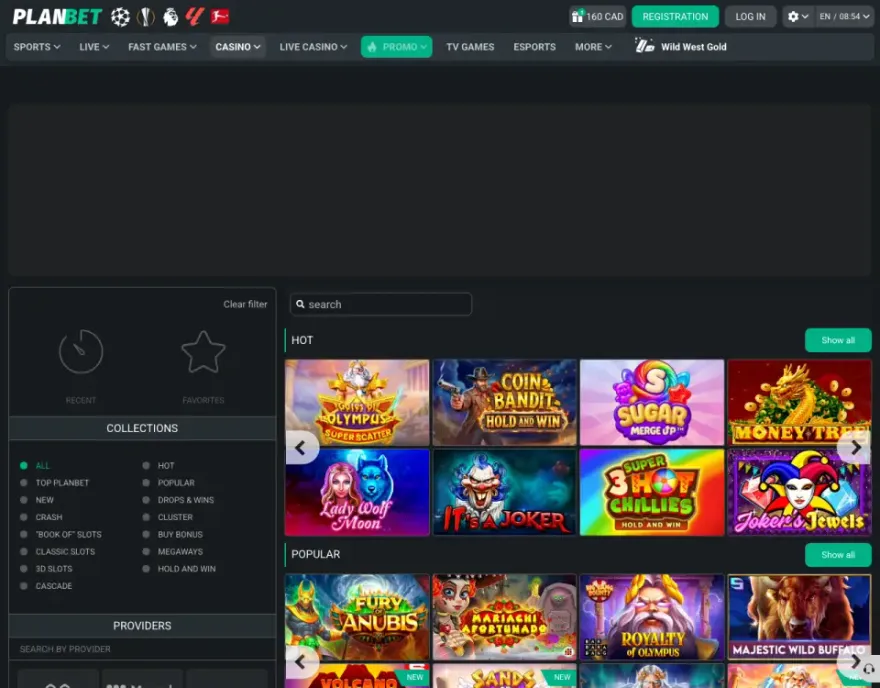Screen dimensions: 880x688
Task: Click the Clear filter link
Action: 245,304
